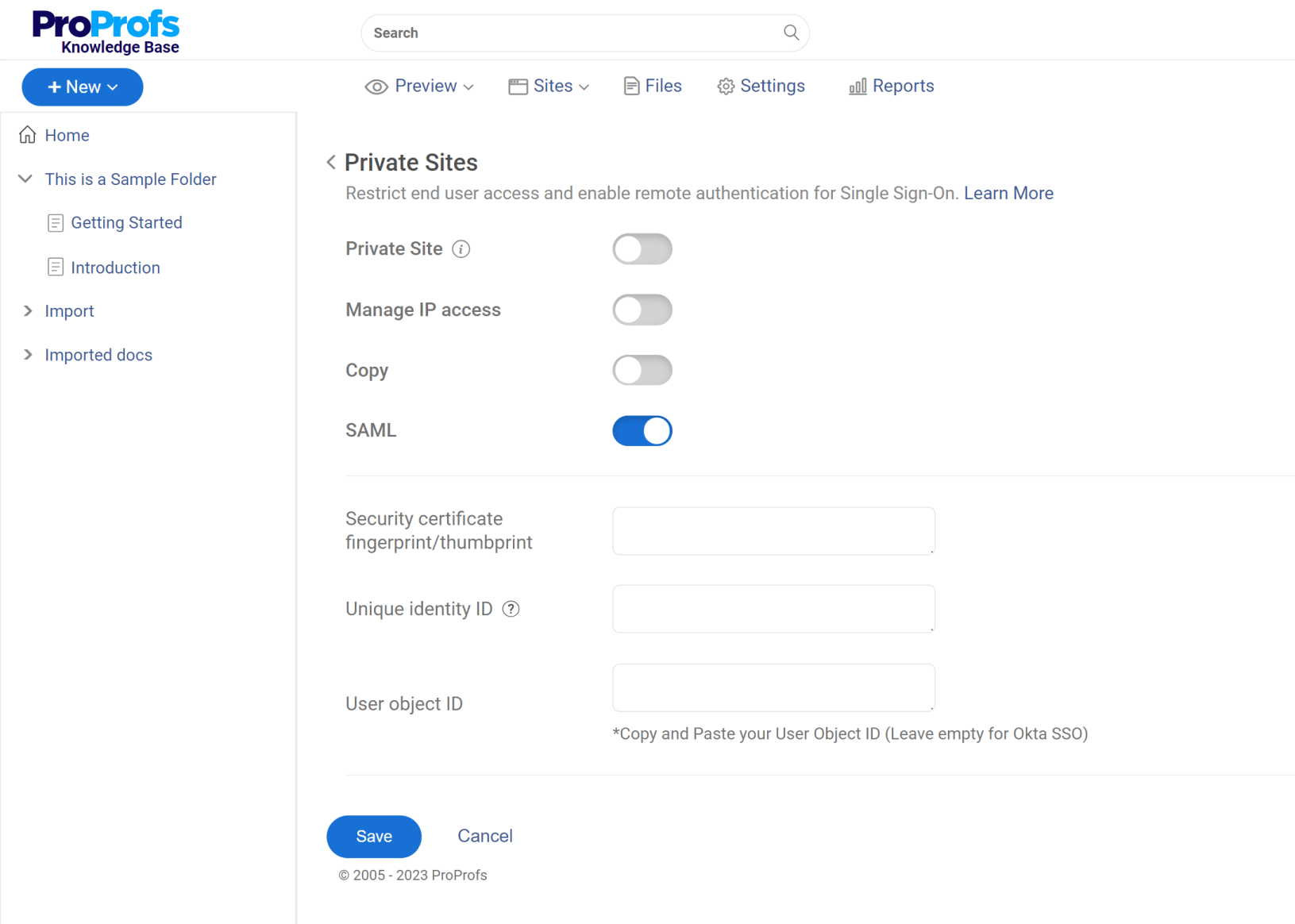This screenshot has height=924, width=1295.
Task: Click the Unique identity ID field
Action: 773,609
